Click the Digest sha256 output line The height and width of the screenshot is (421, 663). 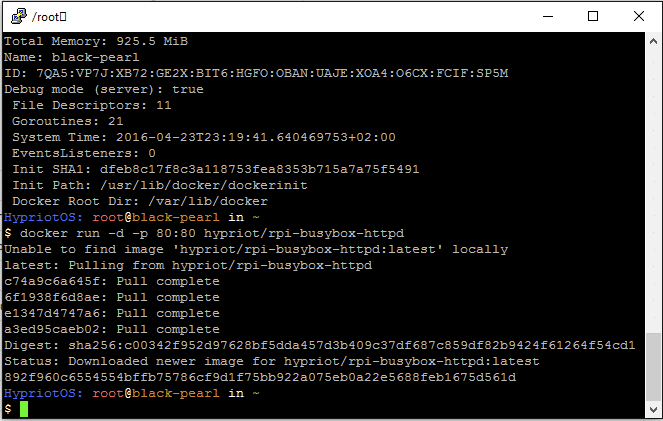point(320,345)
